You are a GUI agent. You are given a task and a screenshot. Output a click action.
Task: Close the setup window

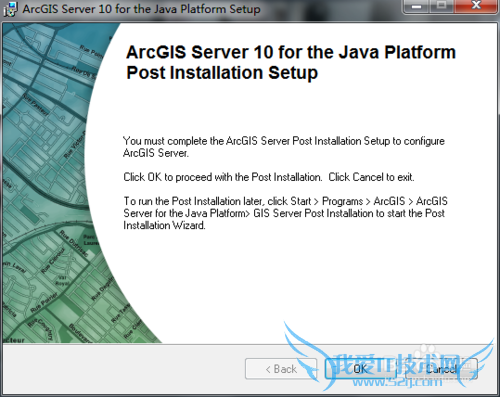click(477, 6)
